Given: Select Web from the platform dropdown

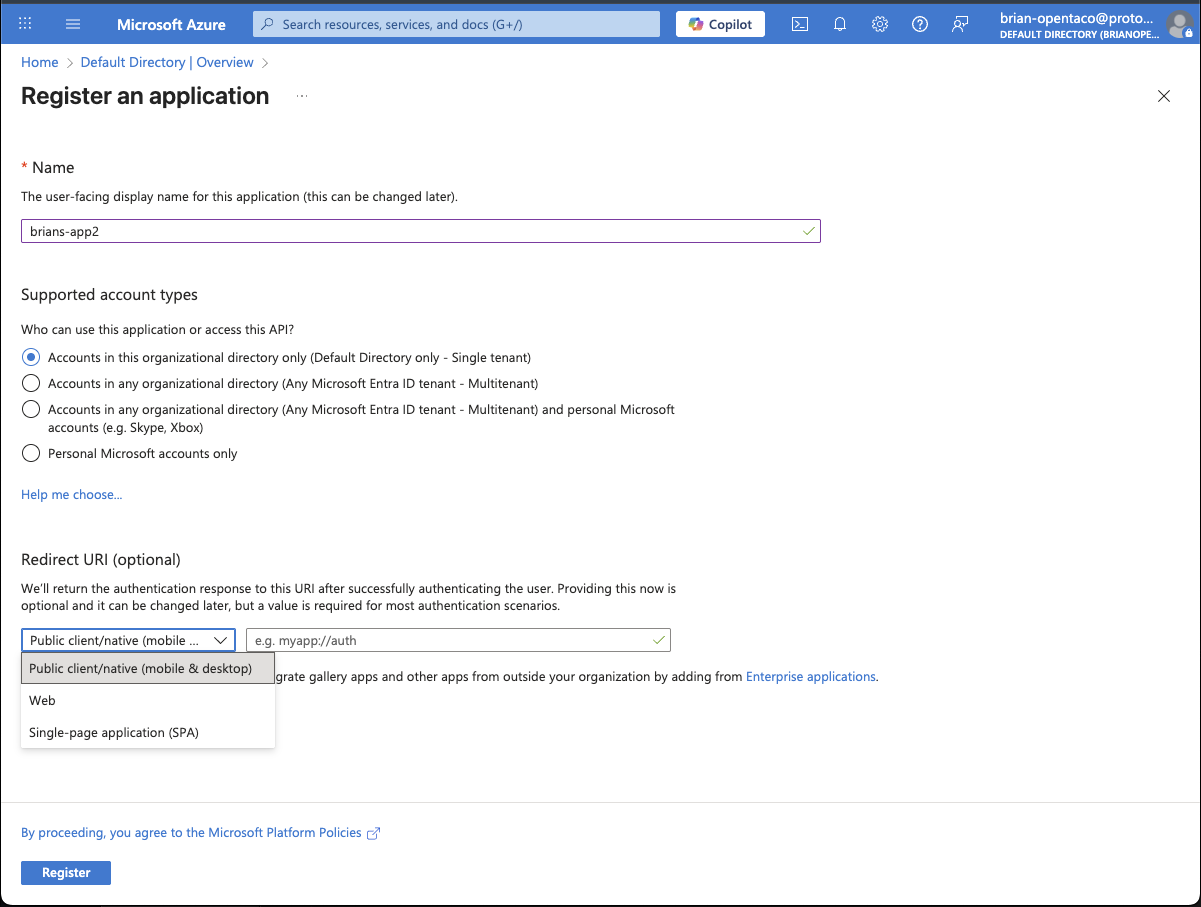Looking at the screenshot, I should [x=42, y=700].
